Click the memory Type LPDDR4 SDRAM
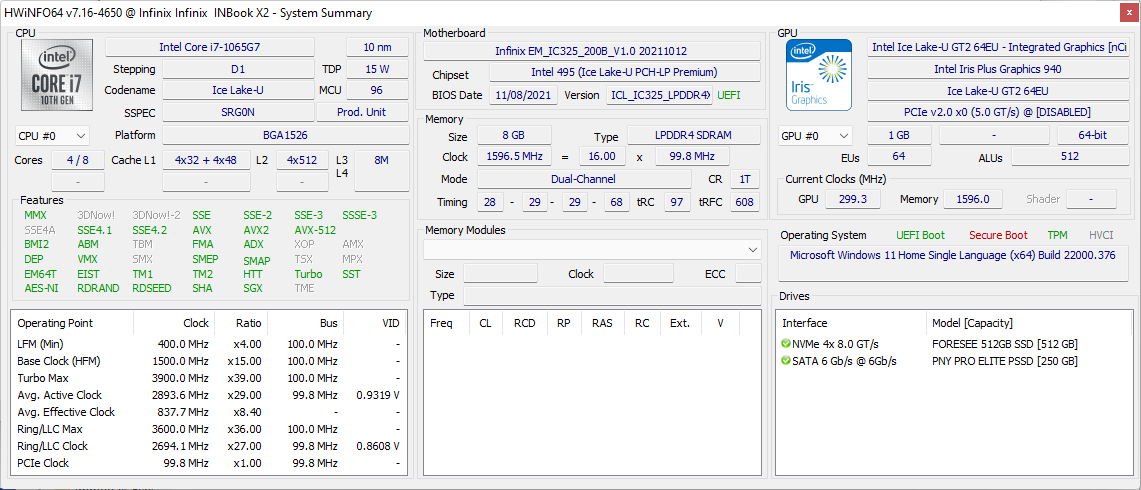1141x490 pixels. pyautogui.click(x=693, y=135)
